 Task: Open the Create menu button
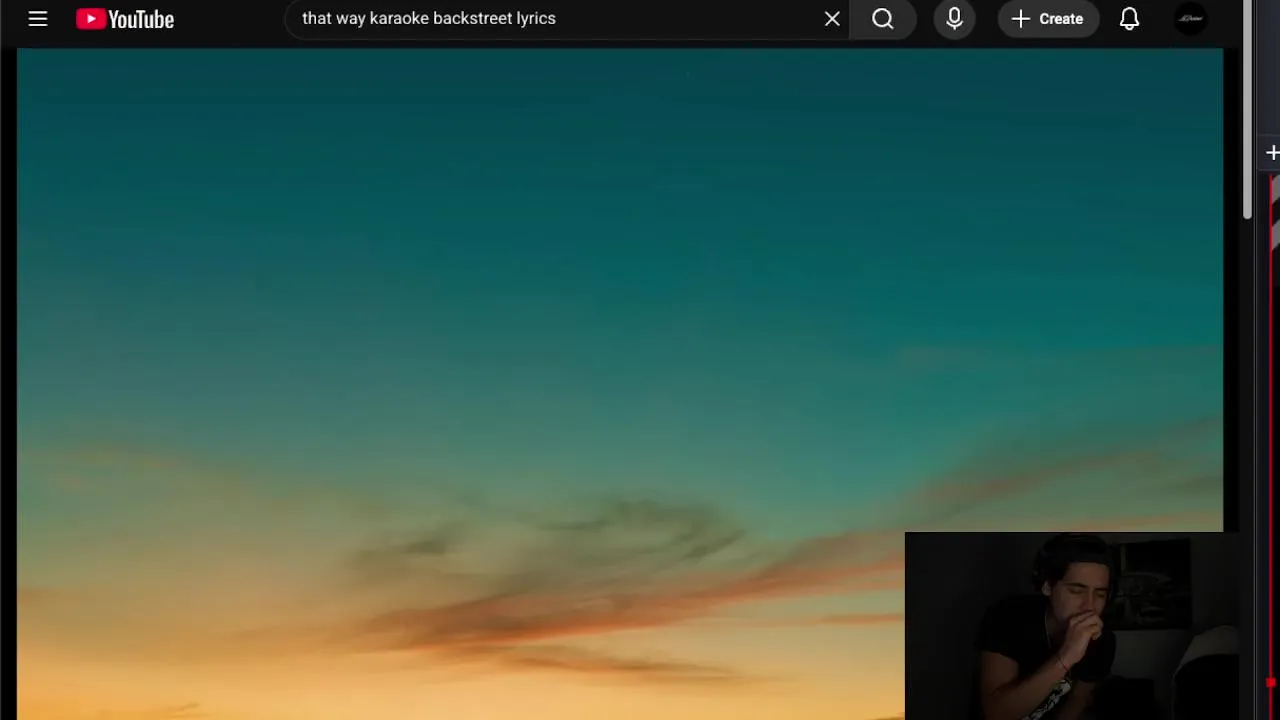pos(1048,19)
